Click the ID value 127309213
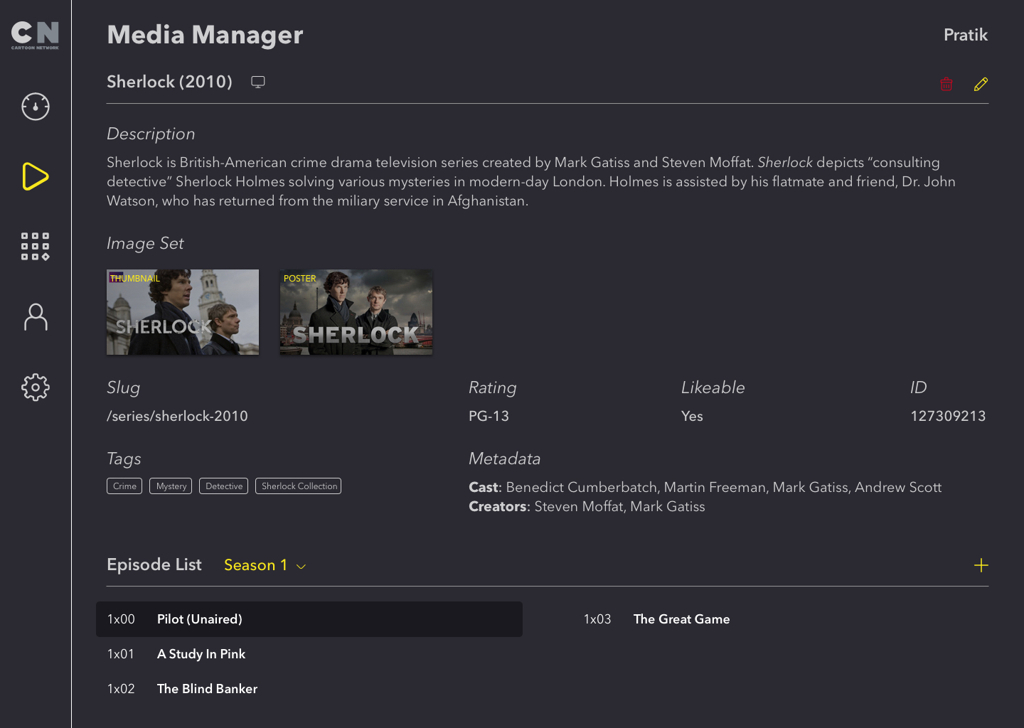 pos(948,416)
